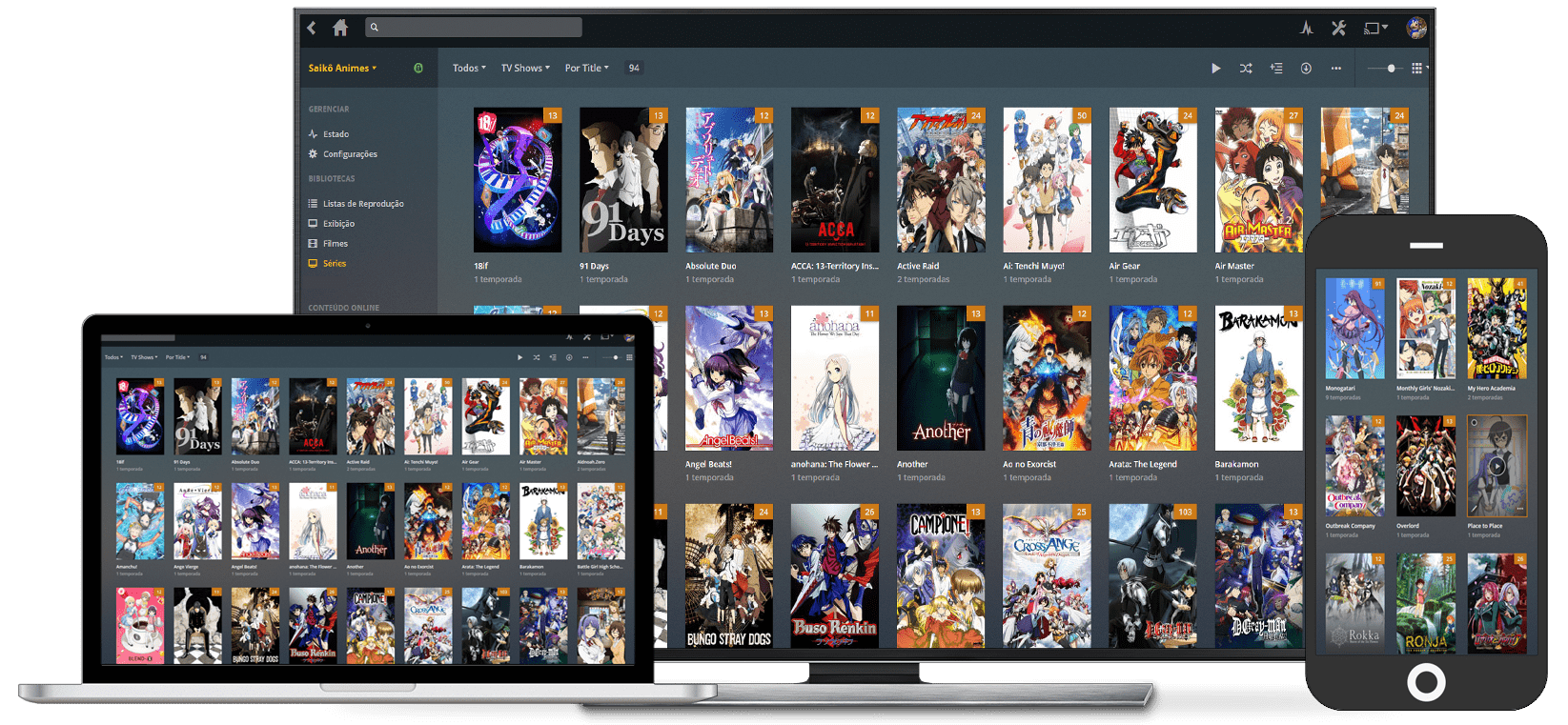Screen dimensions: 1568x725
Task: Open the activity pulse icon in TV top bar
Action: tap(1307, 29)
